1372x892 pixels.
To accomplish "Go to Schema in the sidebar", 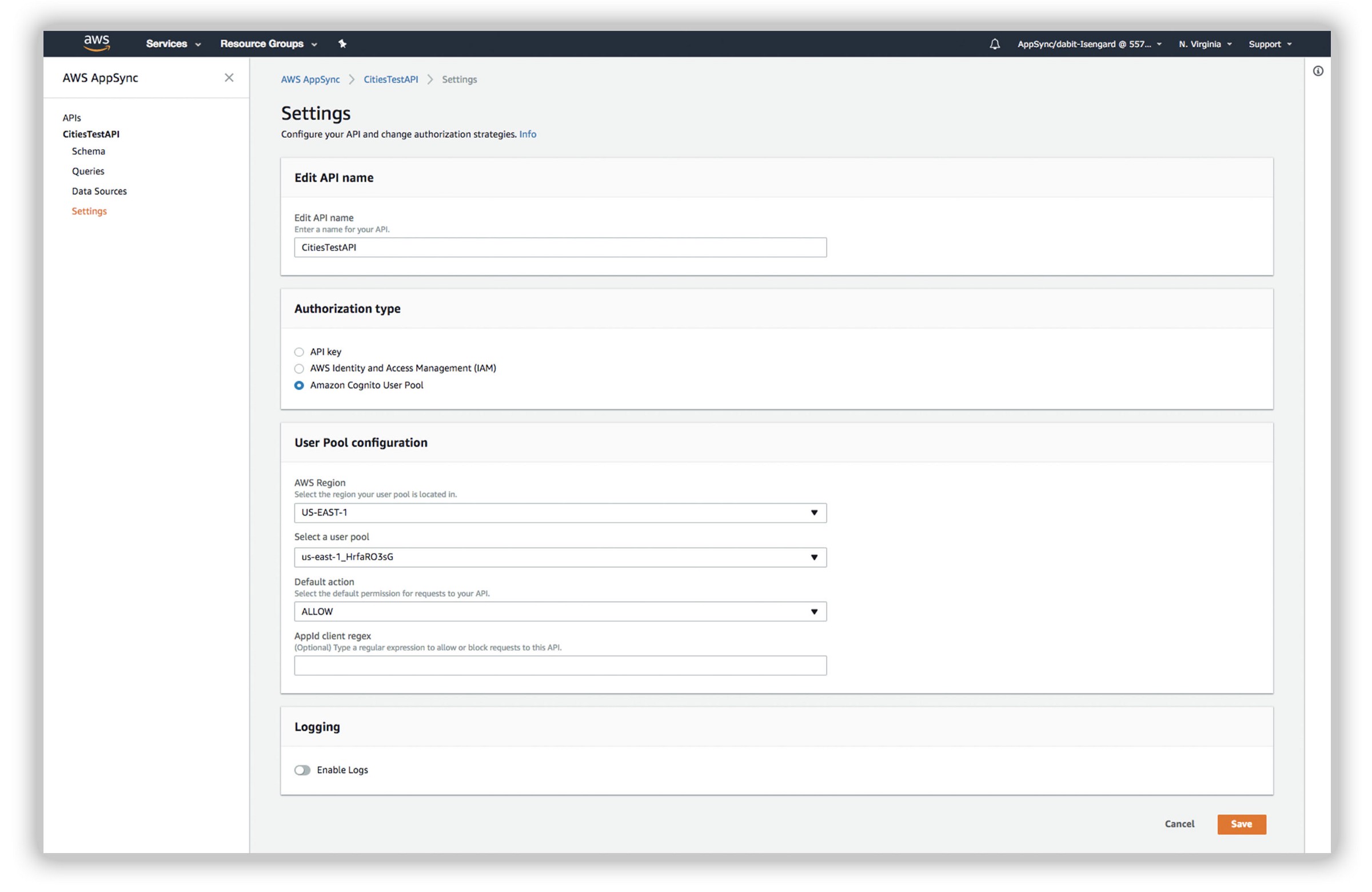I will 88,152.
